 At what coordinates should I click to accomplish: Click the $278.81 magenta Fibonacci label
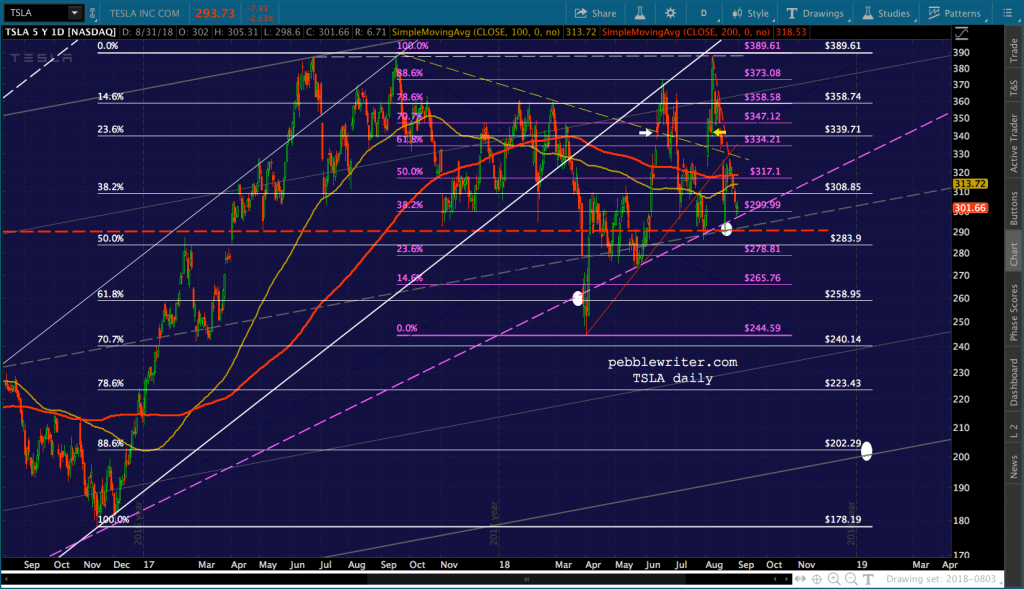coord(762,249)
